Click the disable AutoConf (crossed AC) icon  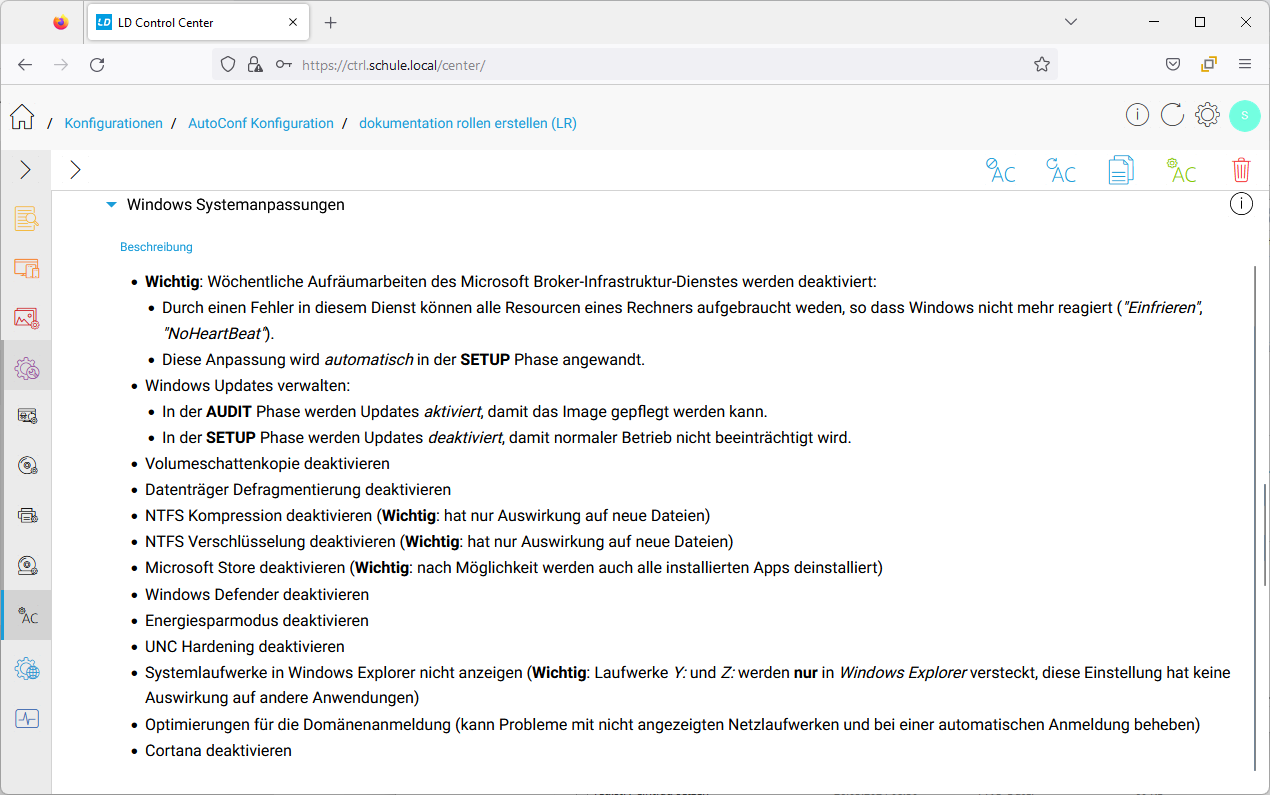click(1000, 170)
